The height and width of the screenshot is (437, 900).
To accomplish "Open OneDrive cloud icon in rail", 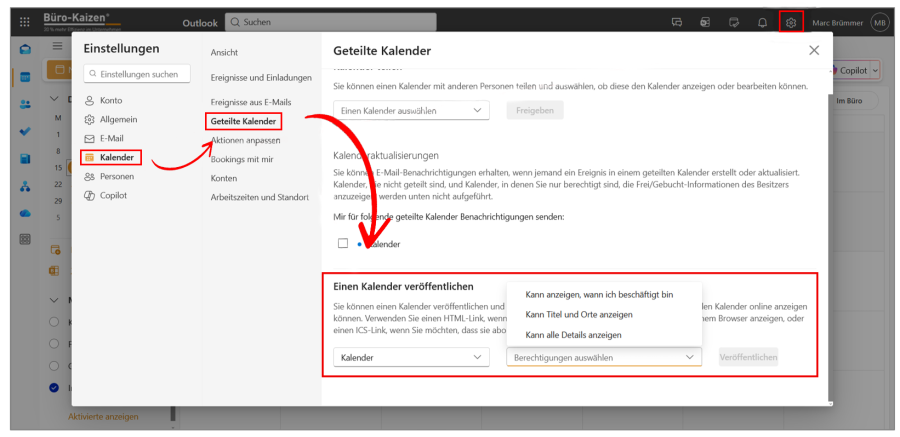I will [x=25, y=213].
